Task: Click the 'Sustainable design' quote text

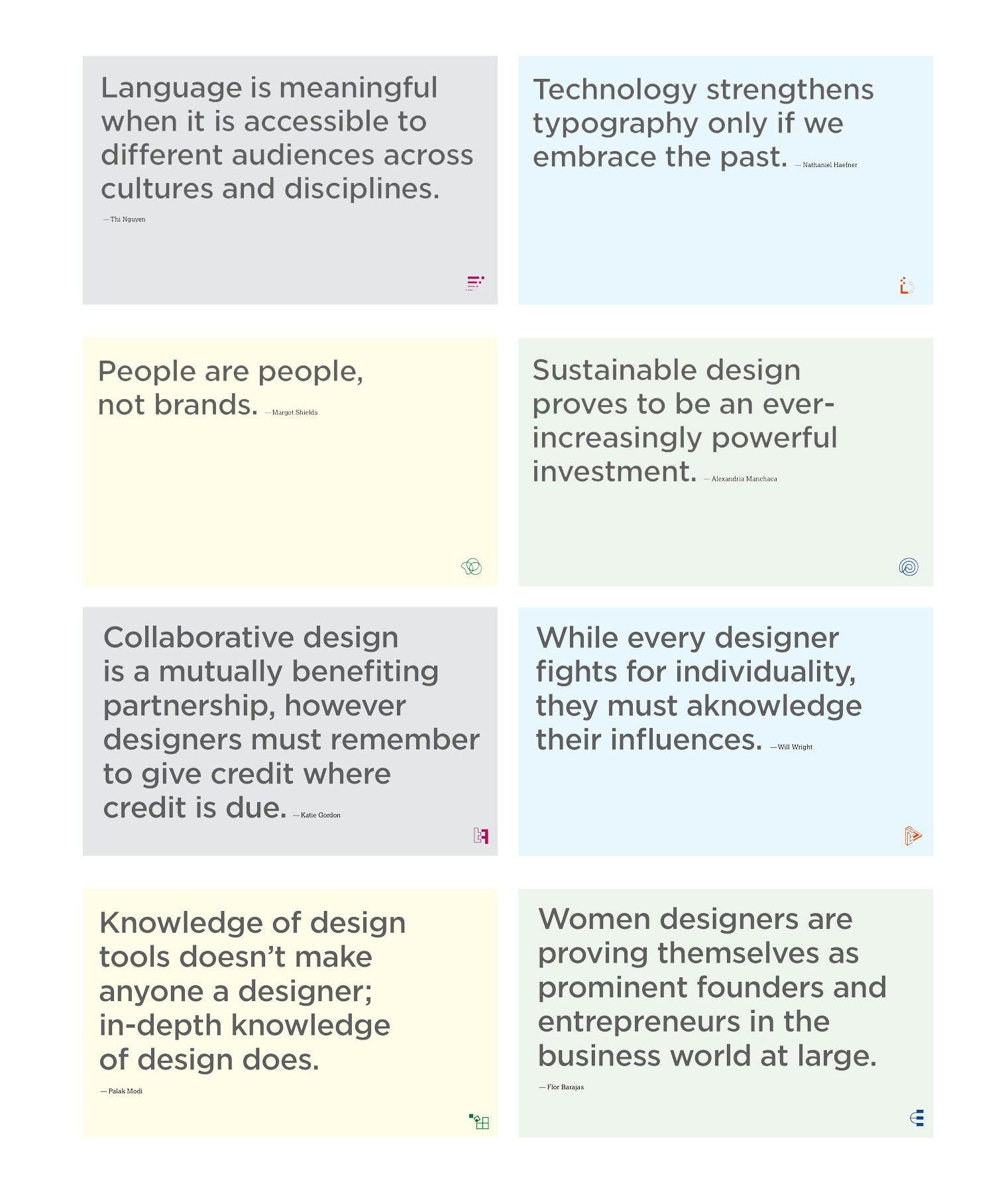Action: [x=685, y=420]
